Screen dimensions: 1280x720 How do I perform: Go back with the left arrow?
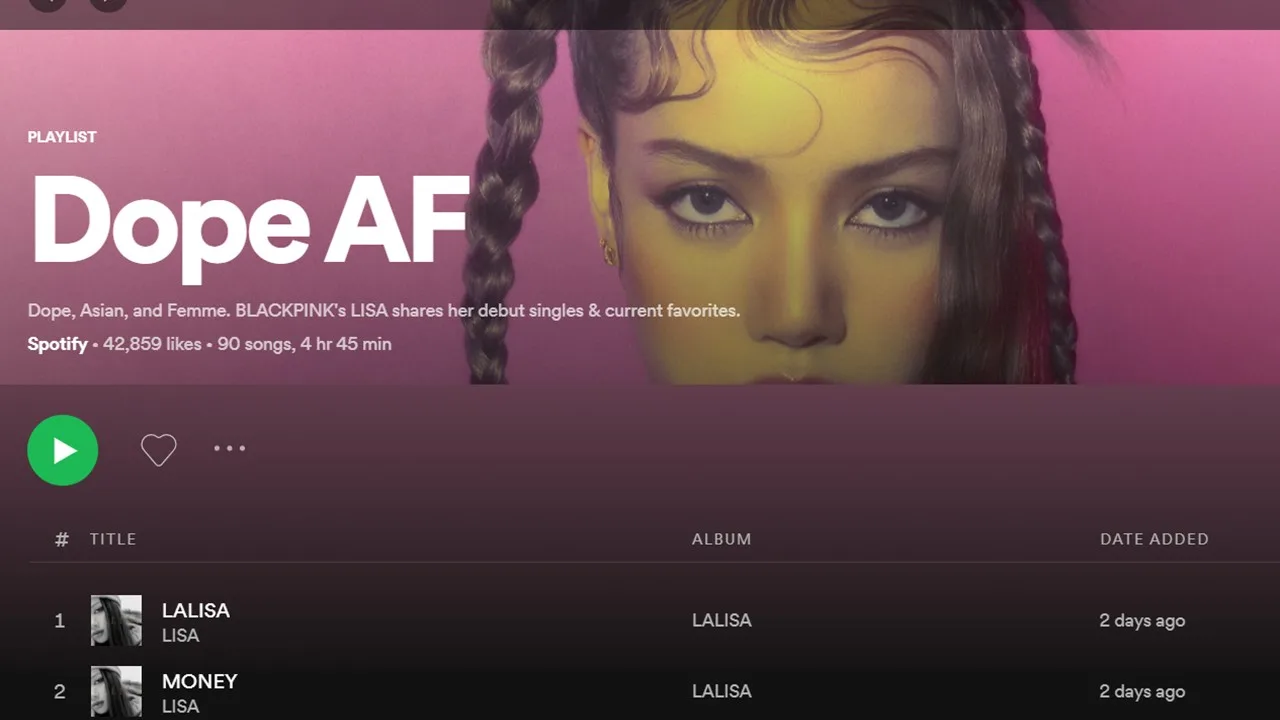click(48, 4)
